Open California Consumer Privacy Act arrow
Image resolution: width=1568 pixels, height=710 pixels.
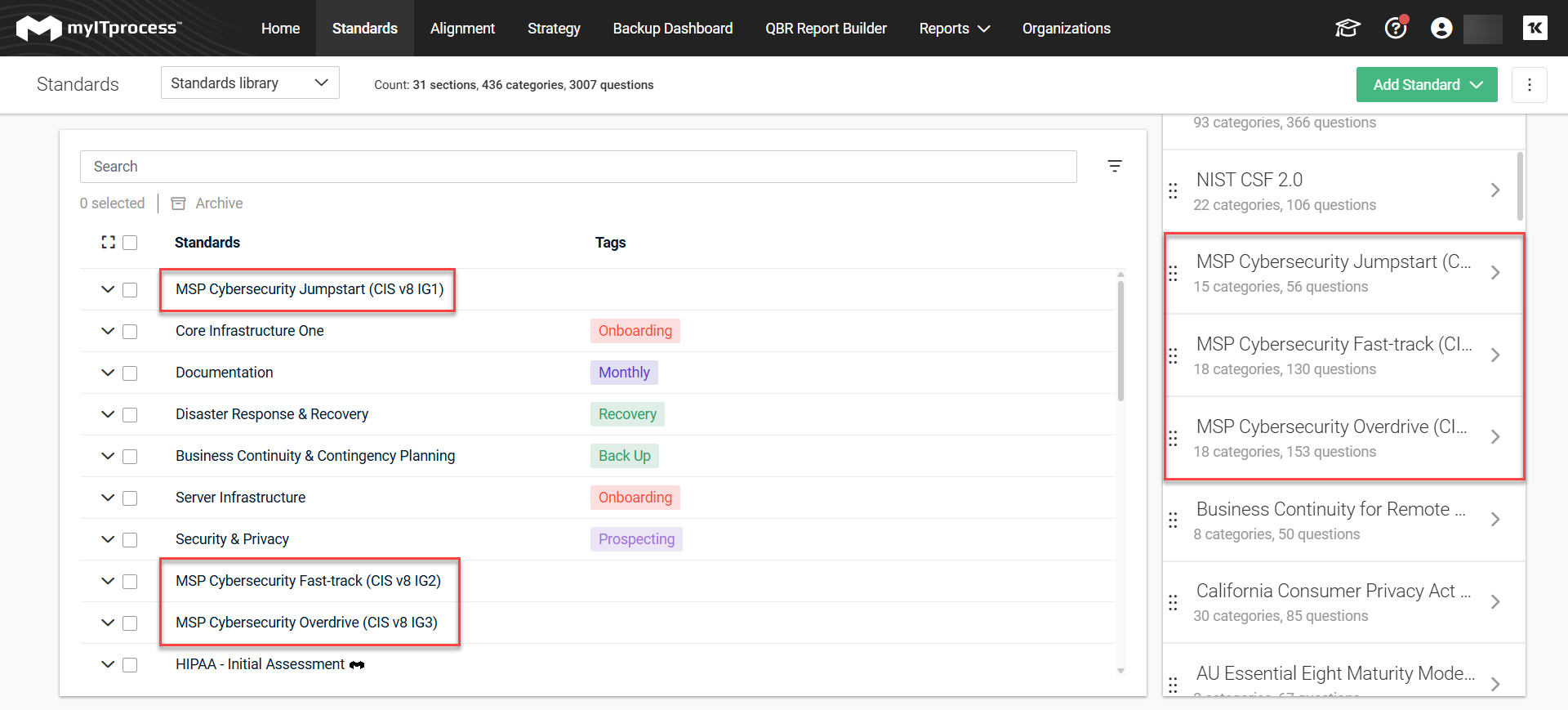point(1494,602)
